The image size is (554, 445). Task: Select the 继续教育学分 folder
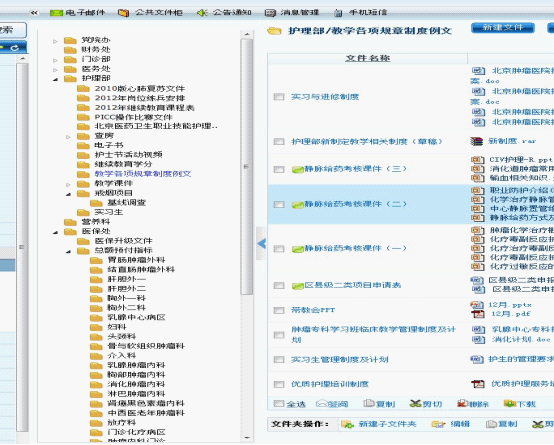[123, 164]
